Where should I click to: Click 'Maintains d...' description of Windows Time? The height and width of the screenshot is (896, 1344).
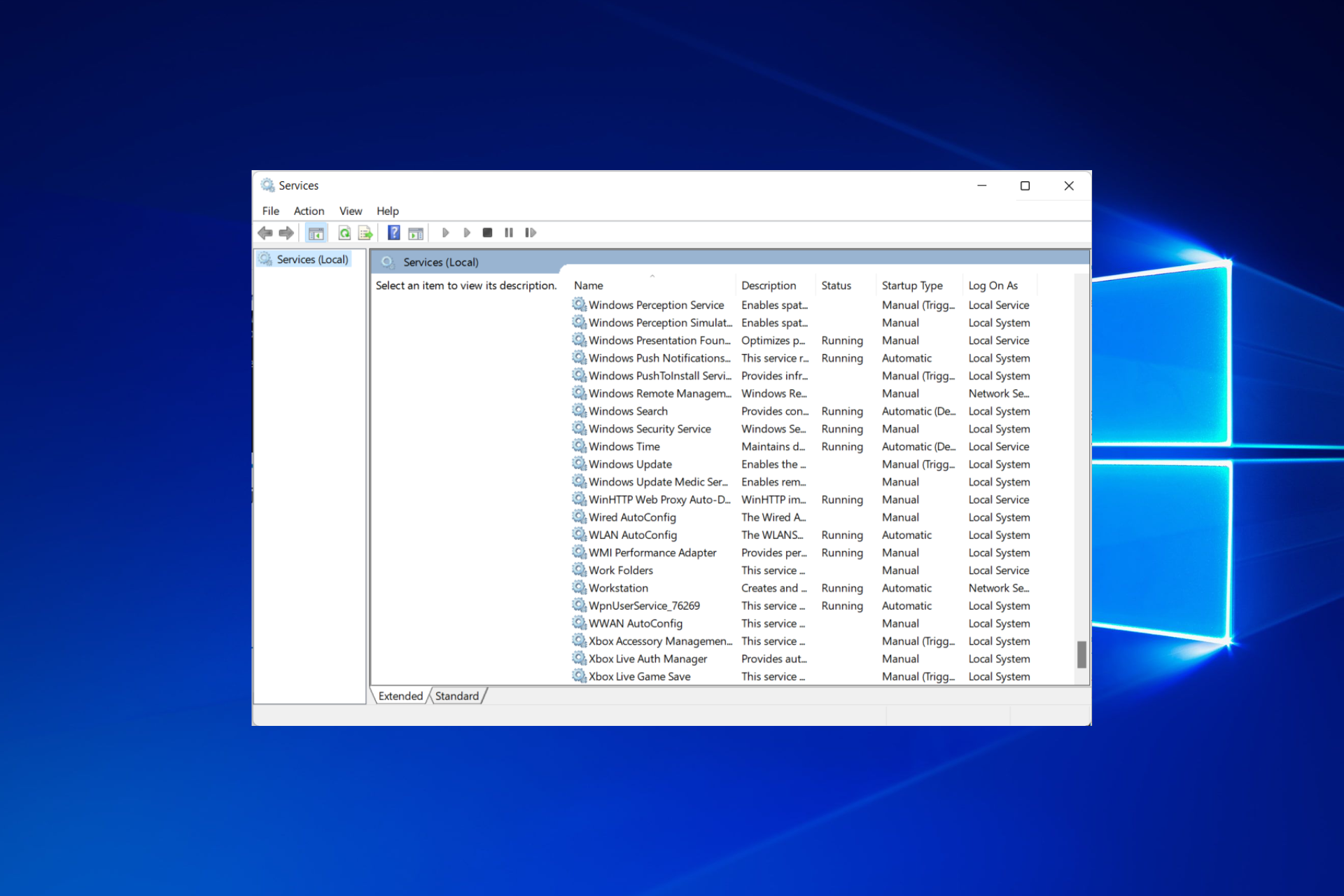coord(773,447)
